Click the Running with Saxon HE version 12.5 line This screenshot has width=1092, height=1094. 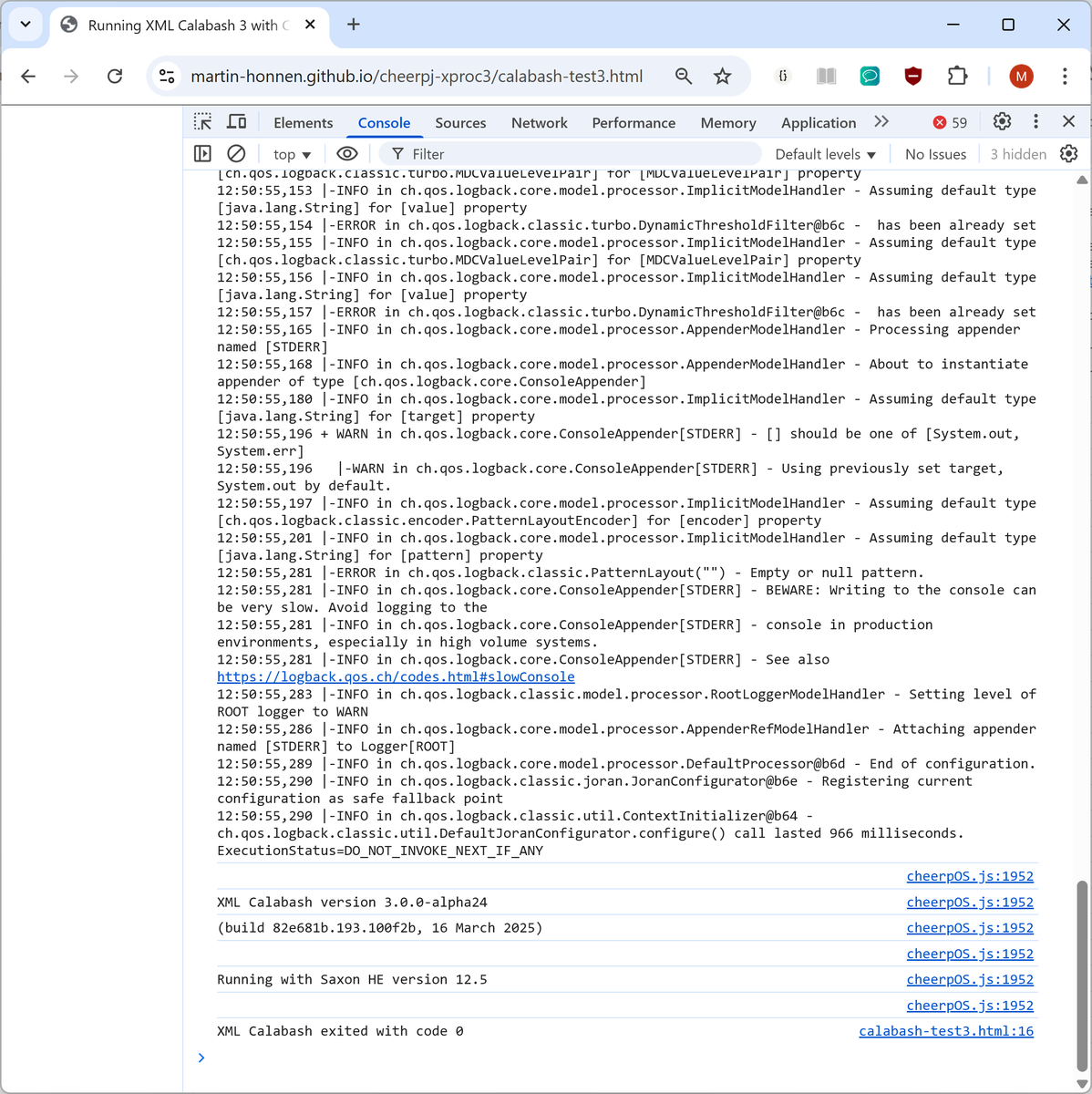352,979
